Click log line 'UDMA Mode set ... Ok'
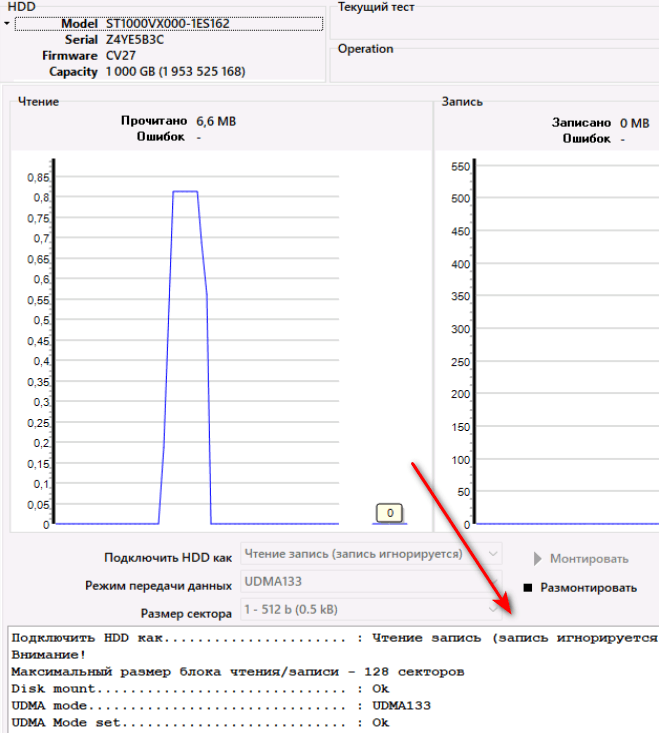Screen dimensions: 659x733 coord(200,723)
